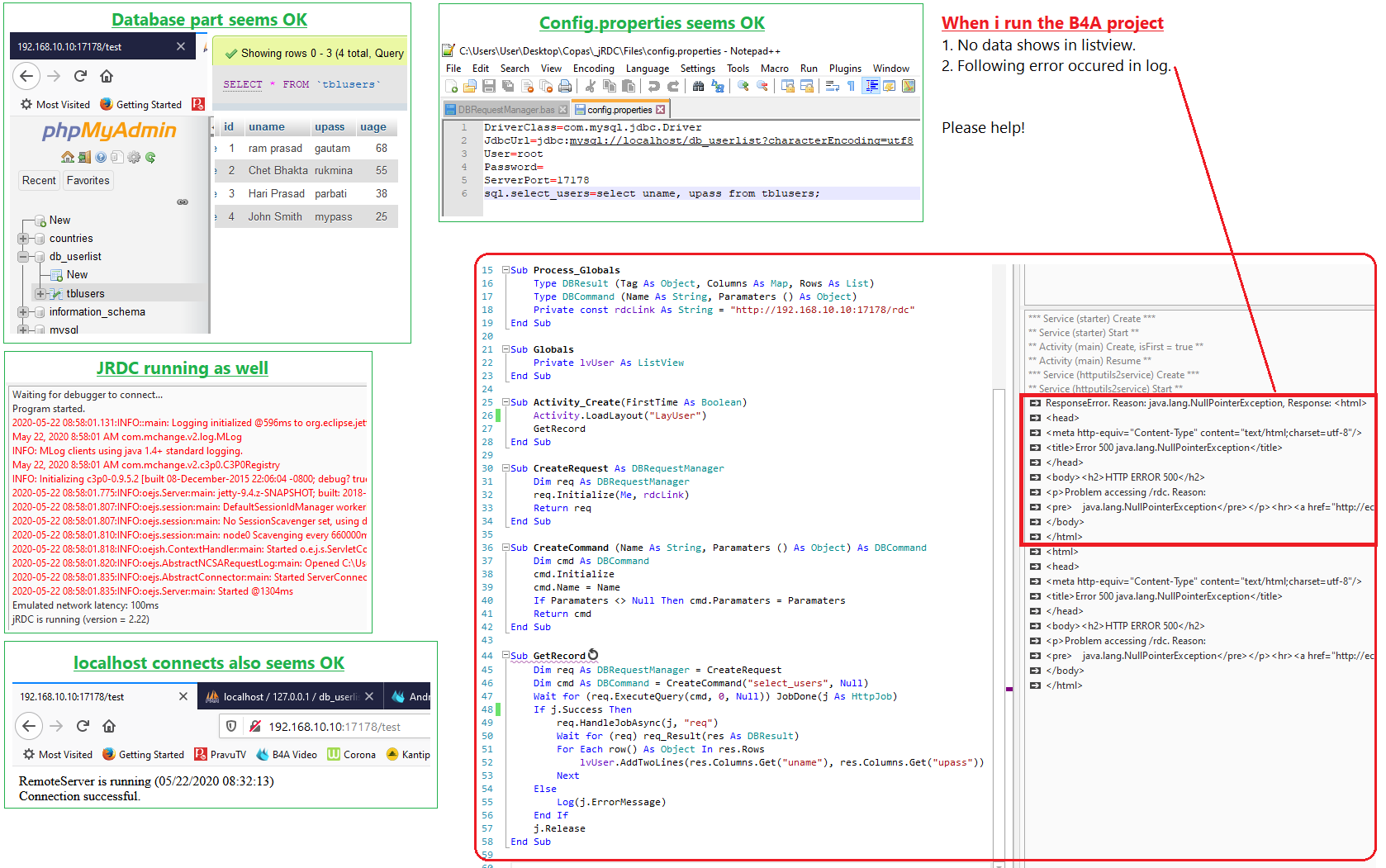The width and height of the screenshot is (1386, 868).
Task: Reload the page in phpMyAdmin browser window
Action: 80,76
